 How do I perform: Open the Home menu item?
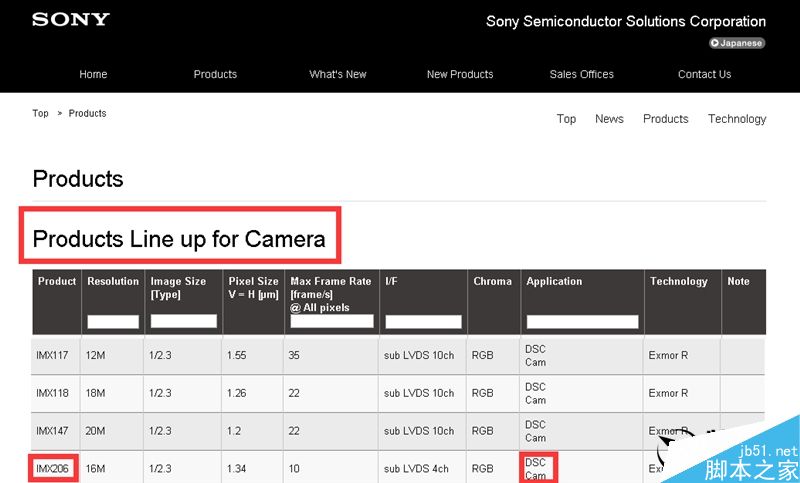93,74
